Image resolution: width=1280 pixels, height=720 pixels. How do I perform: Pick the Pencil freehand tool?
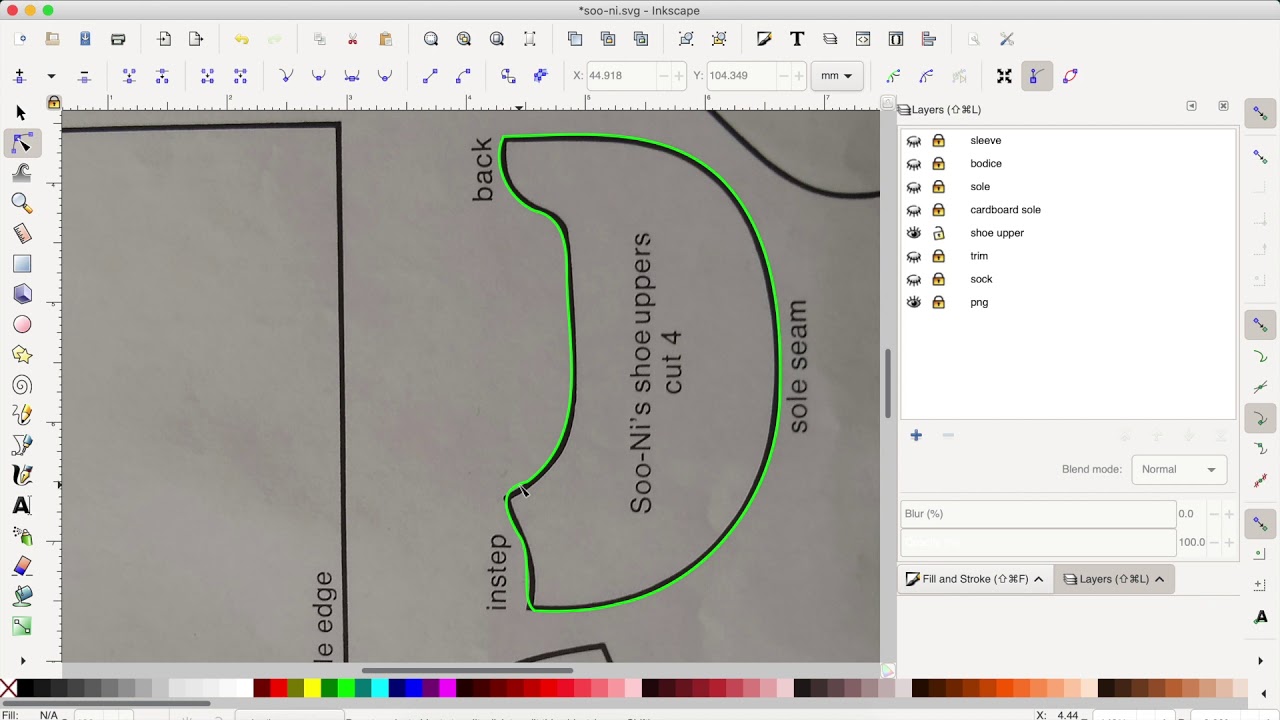[21, 415]
